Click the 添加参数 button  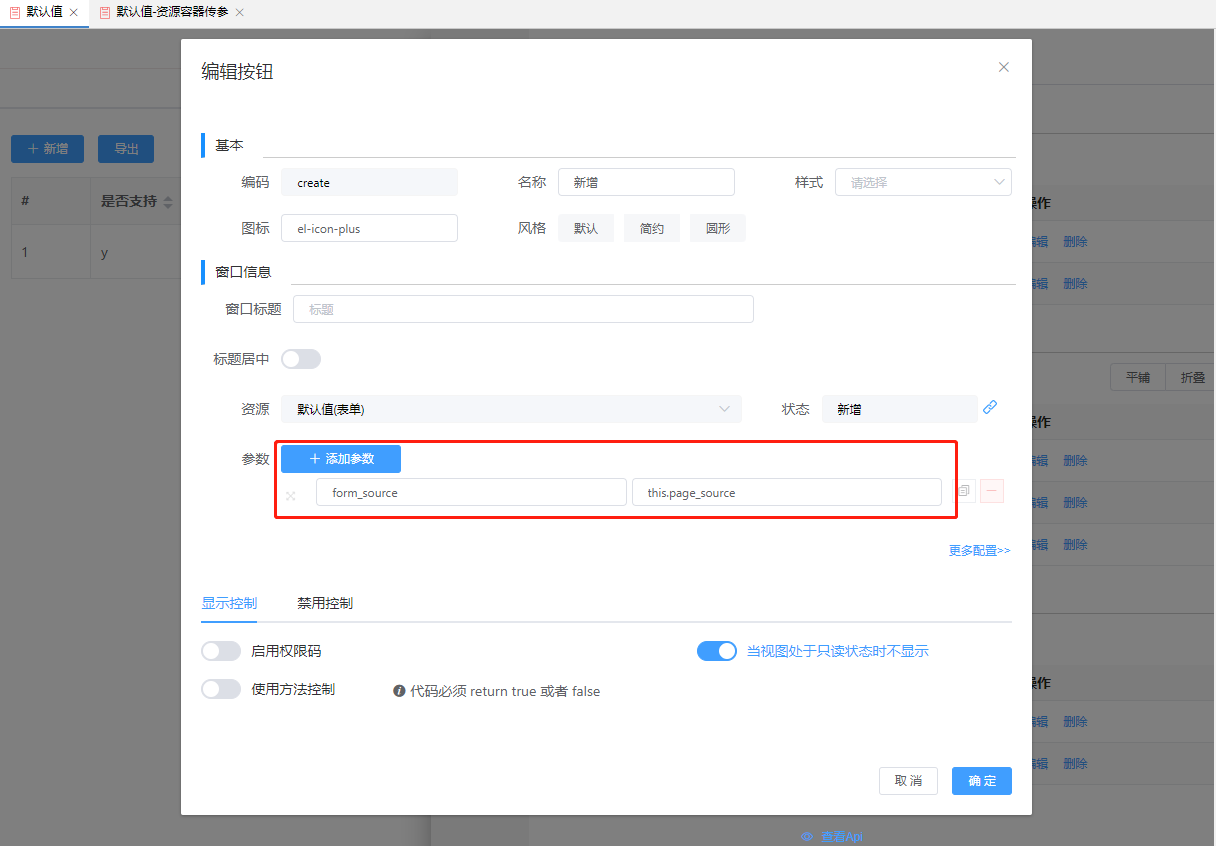(341, 459)
